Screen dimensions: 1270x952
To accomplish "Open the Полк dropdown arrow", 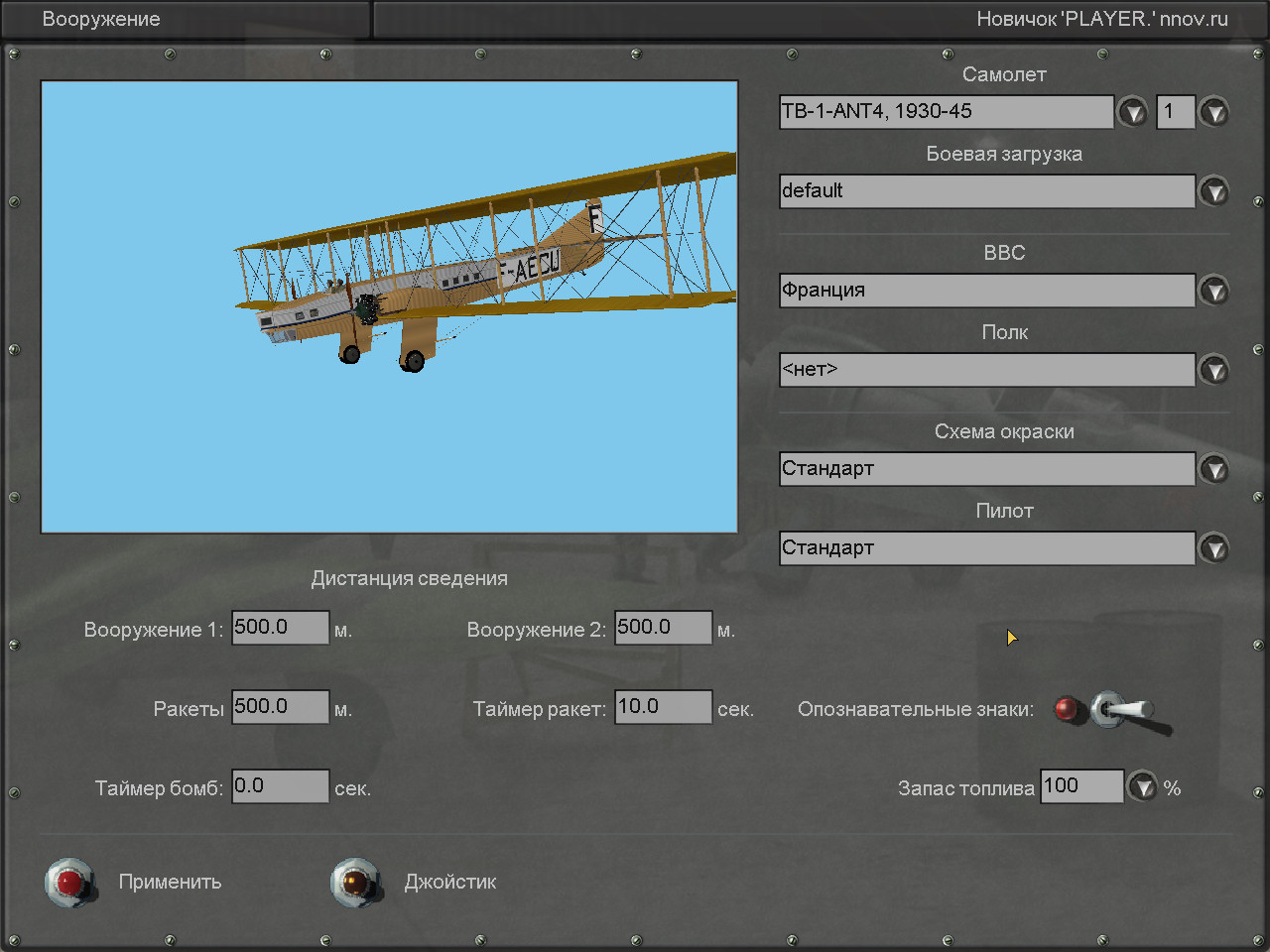I will point(1213,370).
